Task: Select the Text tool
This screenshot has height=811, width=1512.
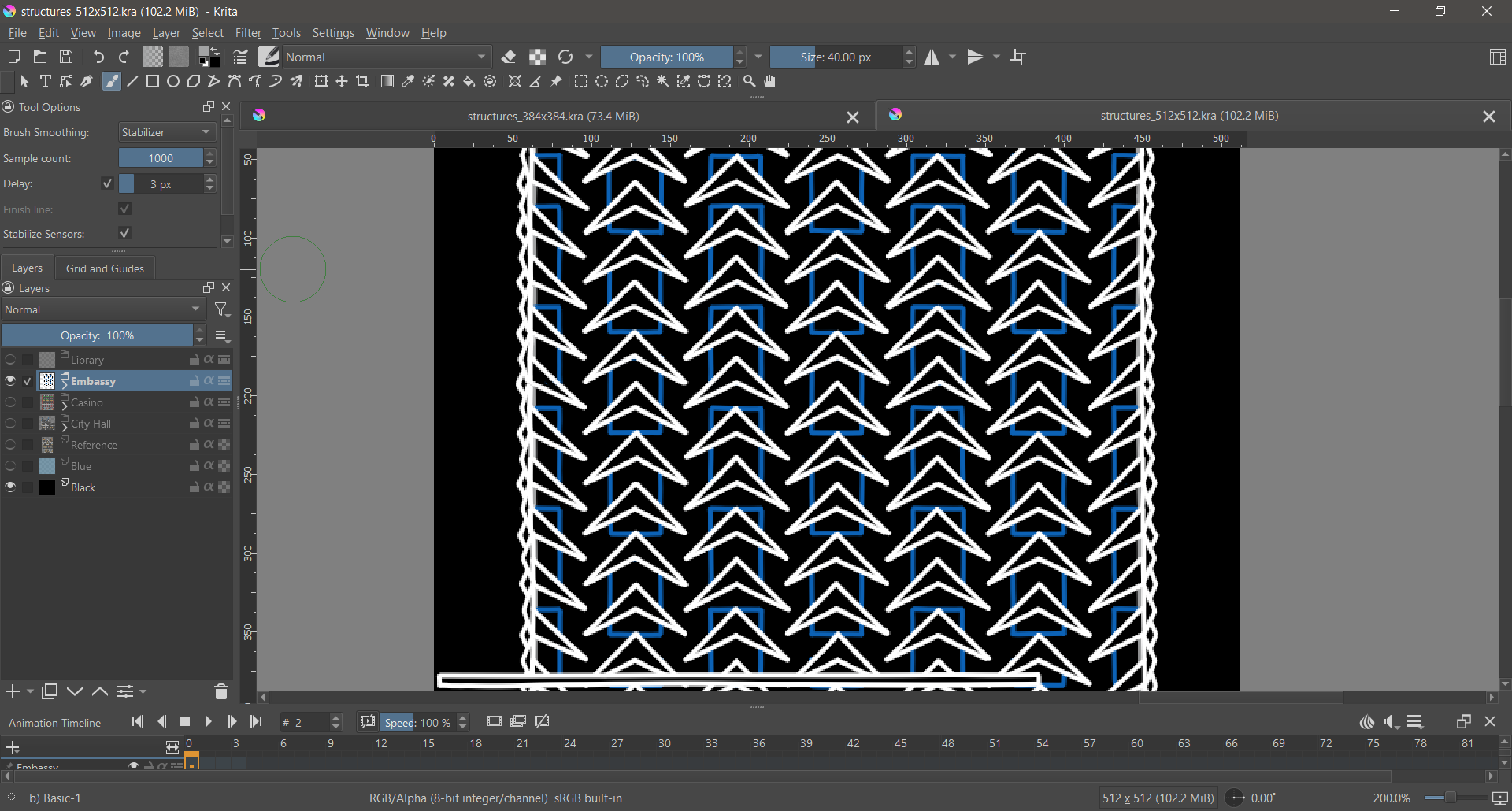Action: [46, 82]
